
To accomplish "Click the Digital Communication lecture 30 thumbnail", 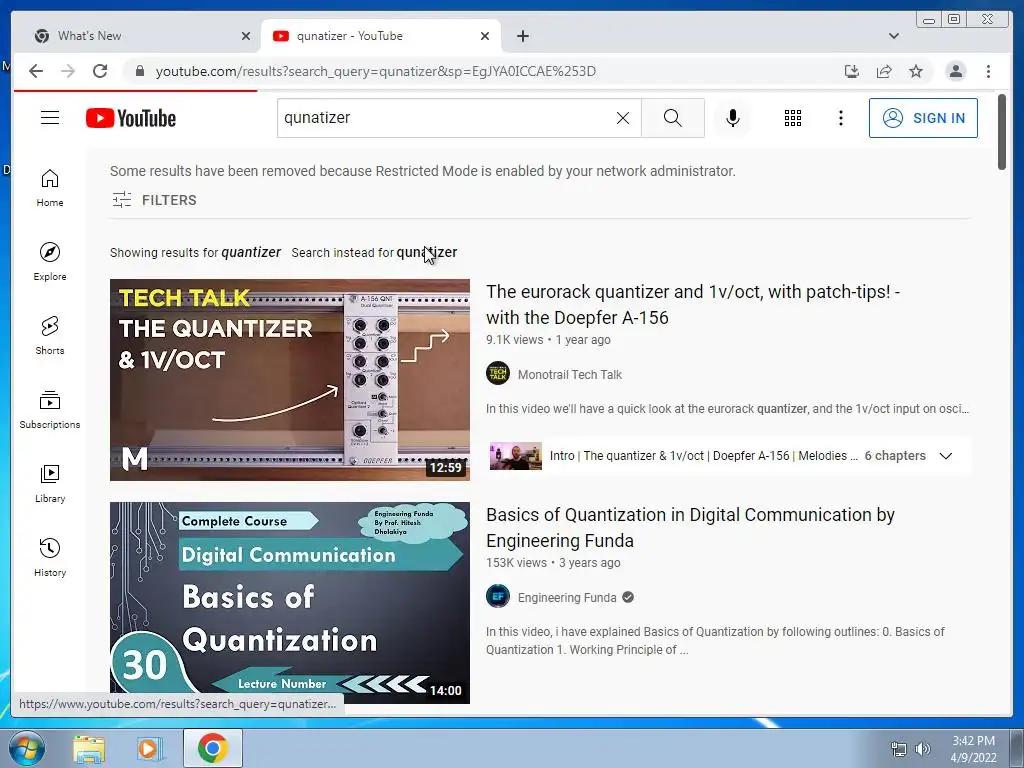I will tap(289, 603).
